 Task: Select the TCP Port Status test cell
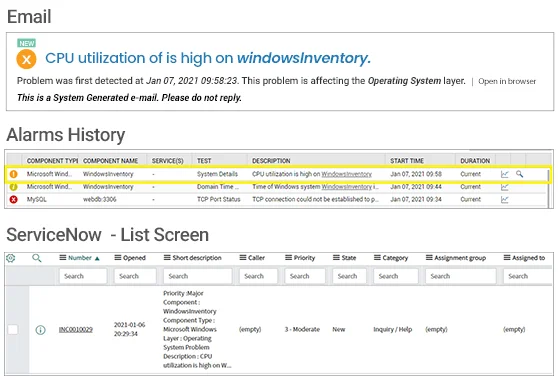(219, 200)
